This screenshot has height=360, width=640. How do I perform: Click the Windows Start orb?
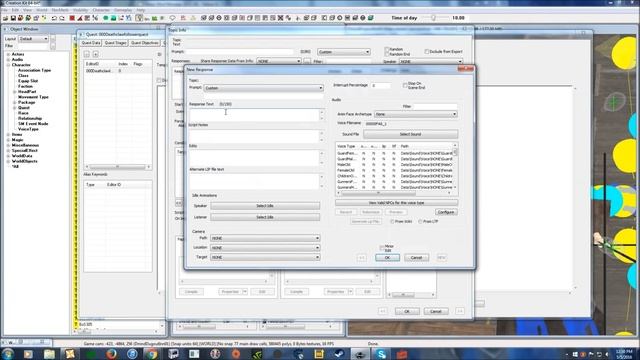click(8, 353)
